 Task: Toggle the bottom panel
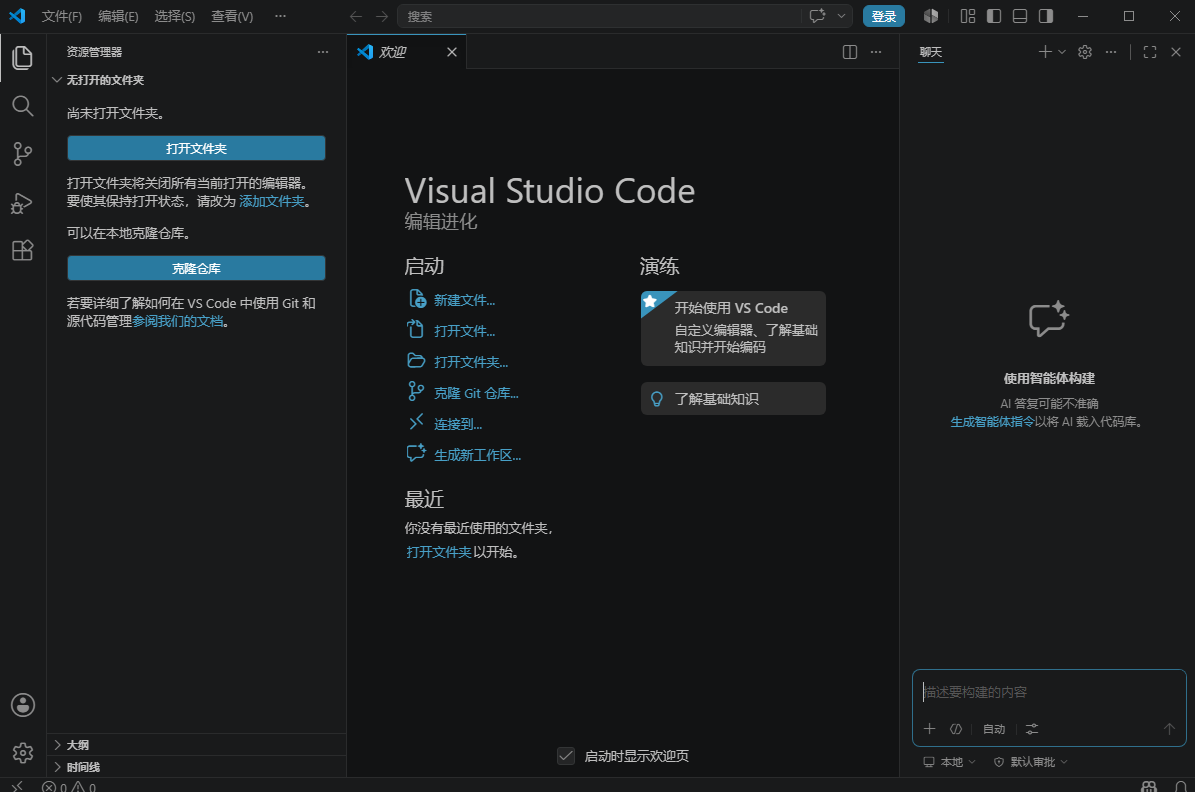1020,16
